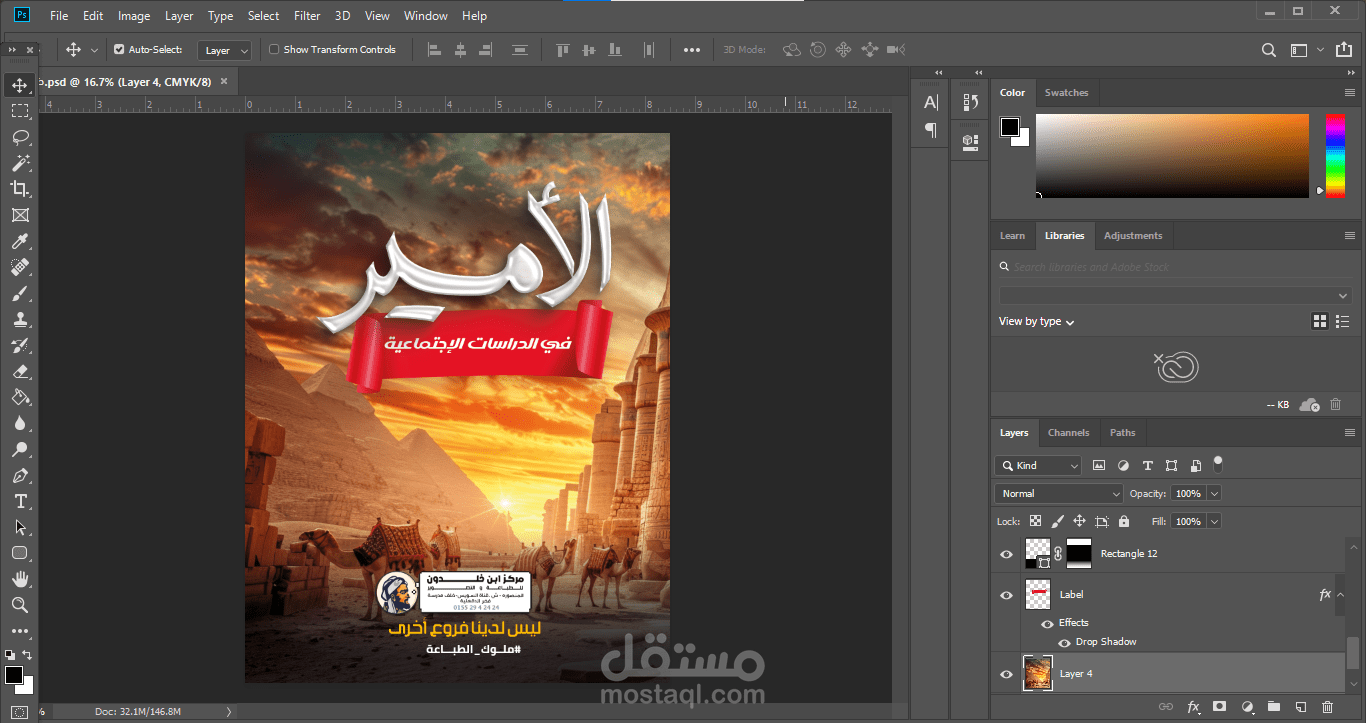
Task: Hide the Layer 4 layer
Action: coord(1006,674)
